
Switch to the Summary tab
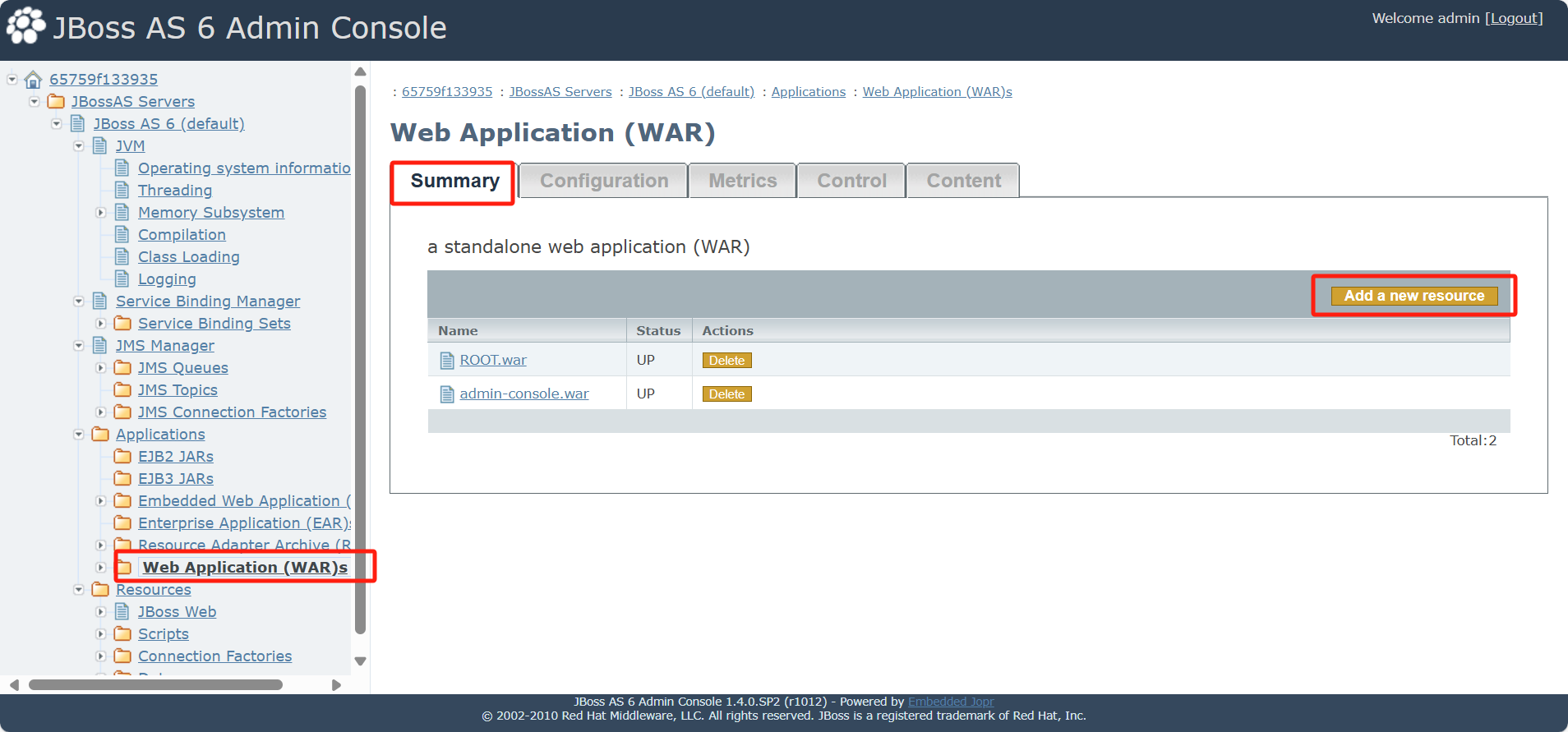pos(454,181)
